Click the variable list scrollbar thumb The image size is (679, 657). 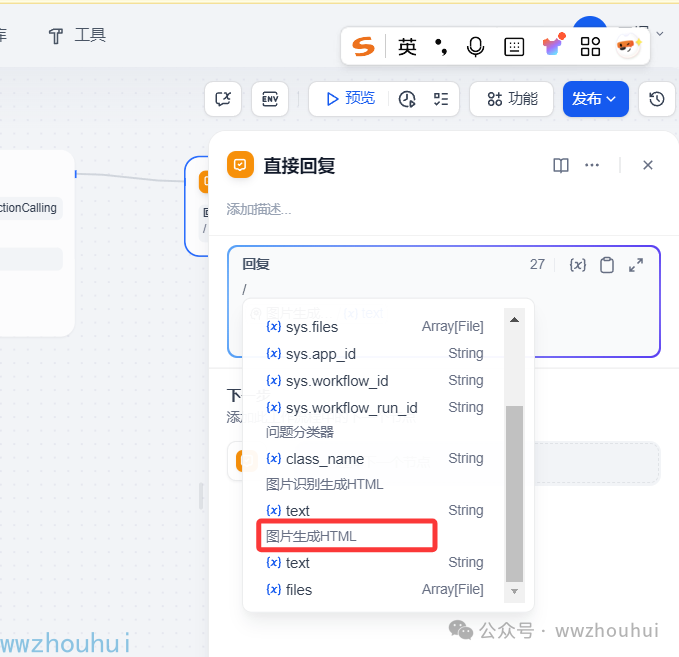click(x=514, y=494)
